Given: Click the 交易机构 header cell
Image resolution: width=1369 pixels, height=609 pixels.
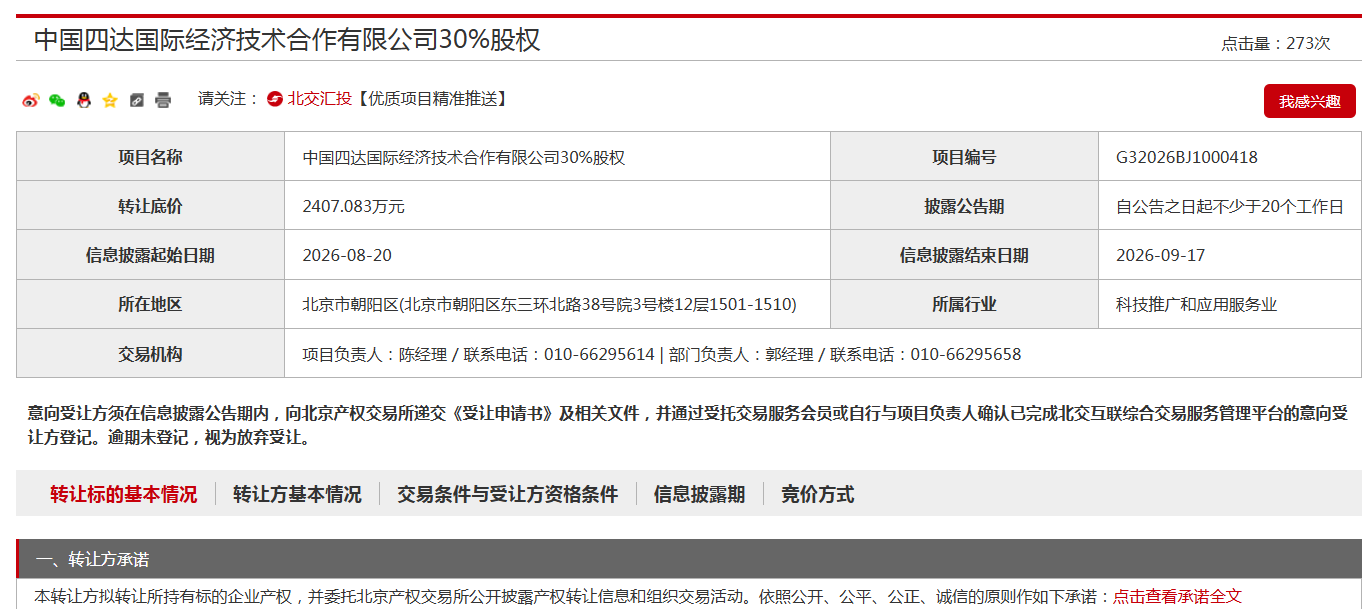Looking at the screenshot, I should tap(150, 354).
